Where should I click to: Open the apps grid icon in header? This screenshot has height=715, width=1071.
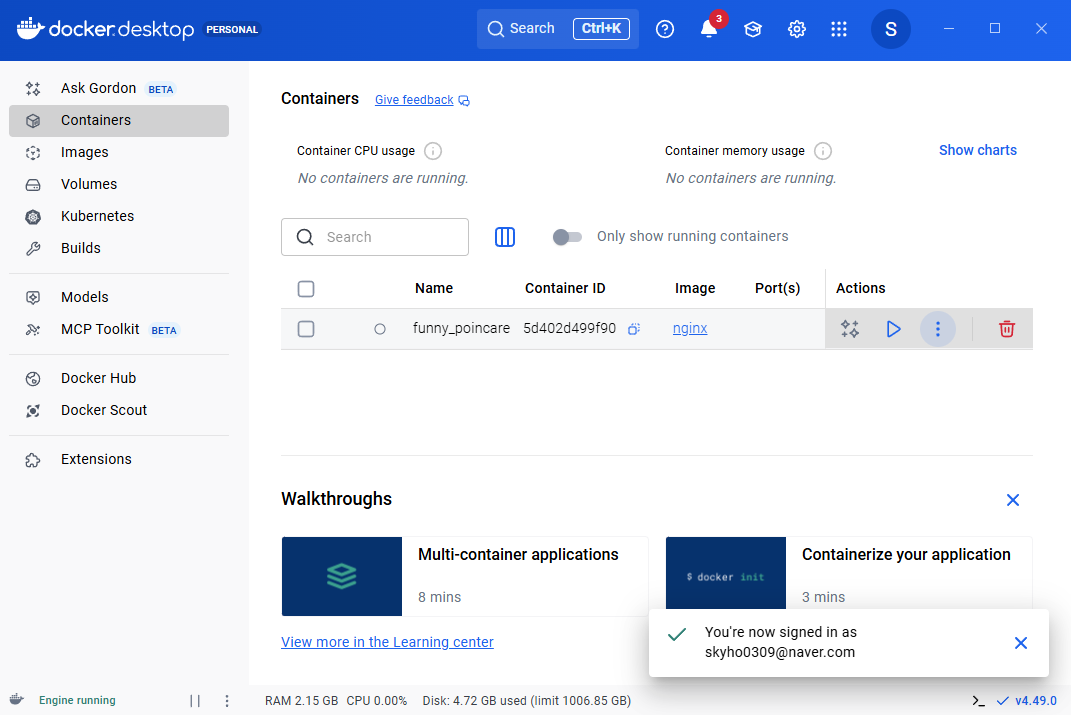[839, 29]
